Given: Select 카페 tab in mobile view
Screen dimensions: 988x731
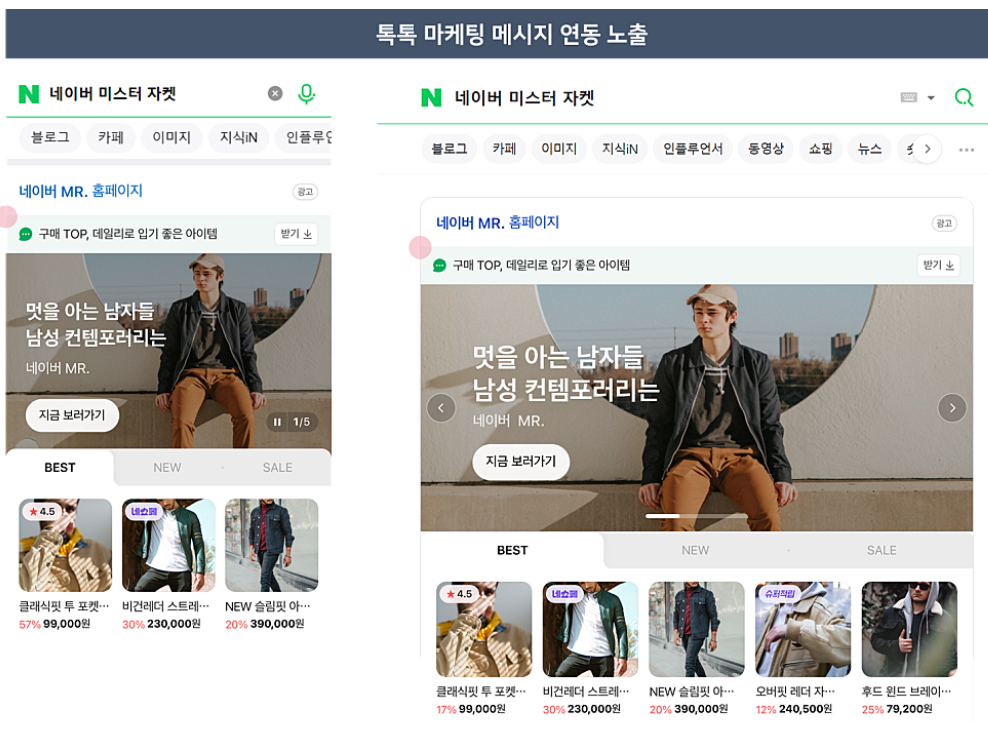Looking at the screenshot, I should click(110, 137).
